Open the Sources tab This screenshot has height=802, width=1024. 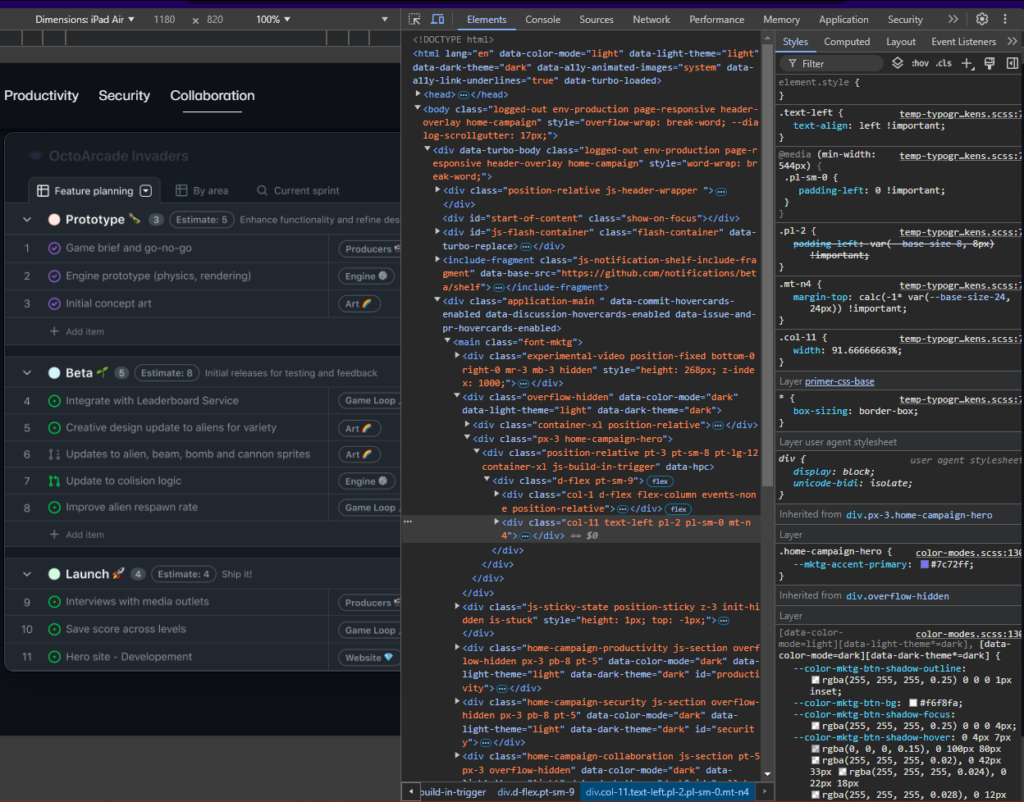[x=596, y=20]
